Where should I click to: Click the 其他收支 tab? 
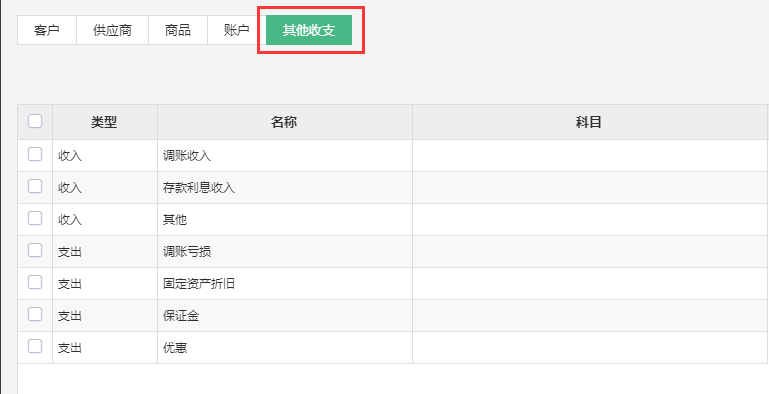pyautogui.click(x=309, y=30)
